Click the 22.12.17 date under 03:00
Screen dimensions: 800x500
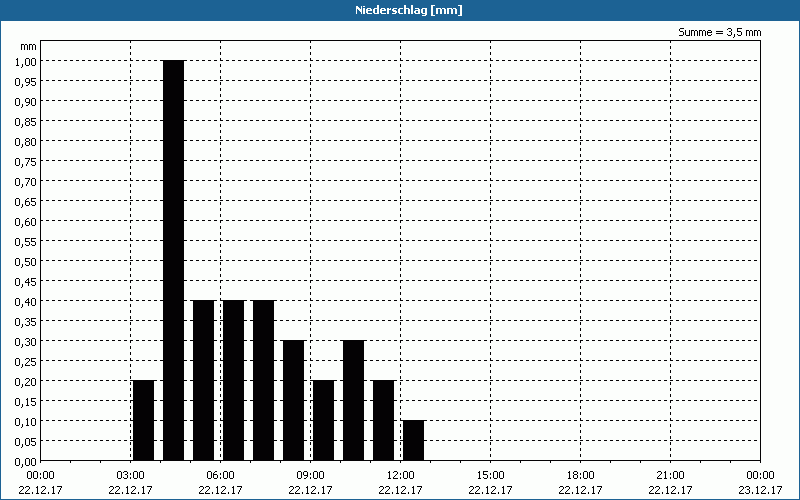(x=131, y=490)
